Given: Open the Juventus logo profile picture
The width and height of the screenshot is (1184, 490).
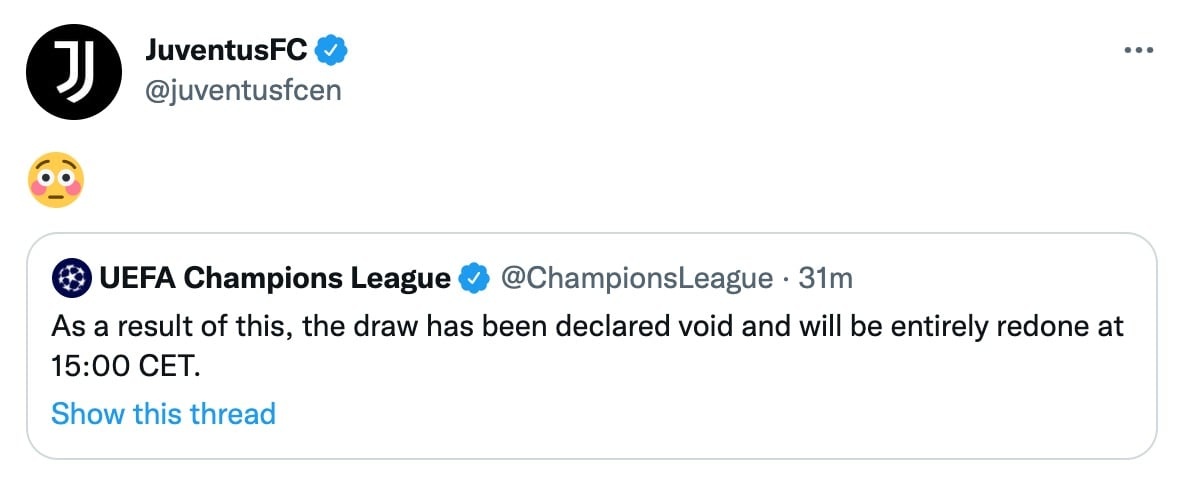Looking at the screenshot, I should pyautogui.click(x=73, y=72).
